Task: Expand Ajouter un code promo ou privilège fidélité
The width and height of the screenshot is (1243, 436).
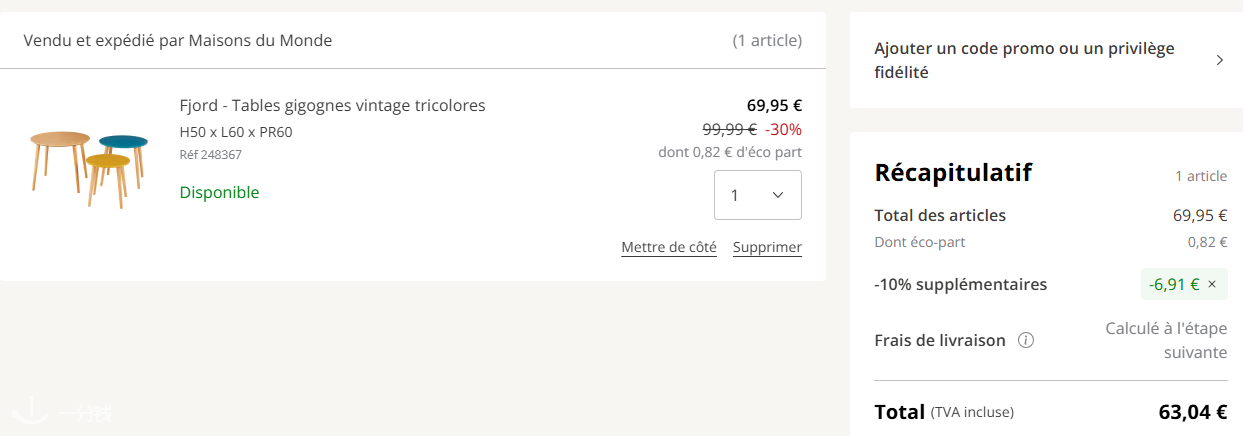Action: (1024, 60)
